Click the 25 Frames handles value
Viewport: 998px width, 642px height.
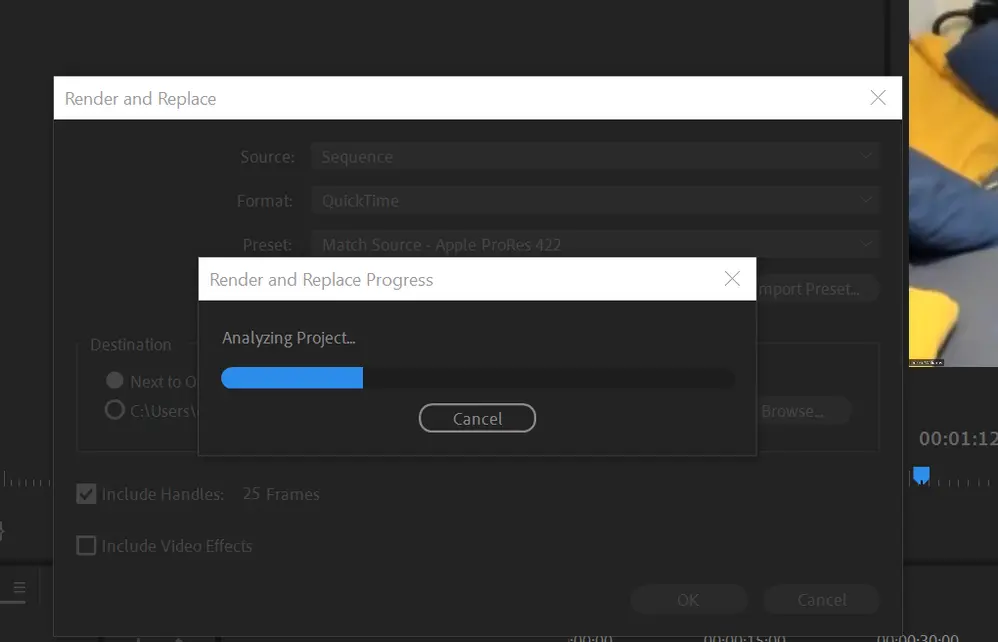coord(281,494)
